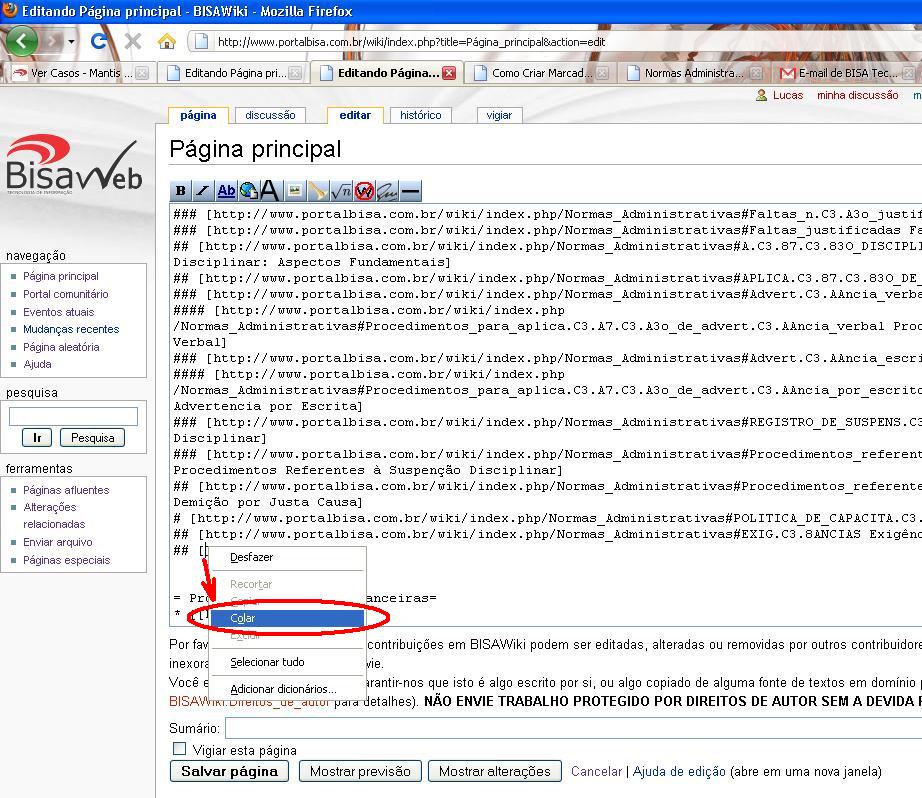Click the Salvar página button
Screen dimensions: 922x798
(228, 771)
